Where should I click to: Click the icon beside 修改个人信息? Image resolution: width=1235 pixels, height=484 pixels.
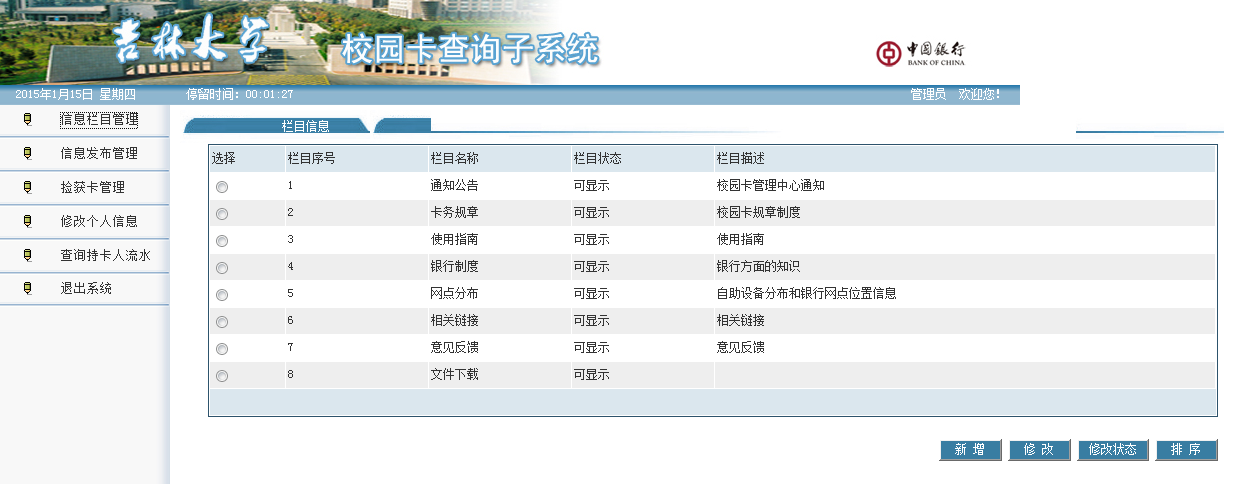[27, 221]
